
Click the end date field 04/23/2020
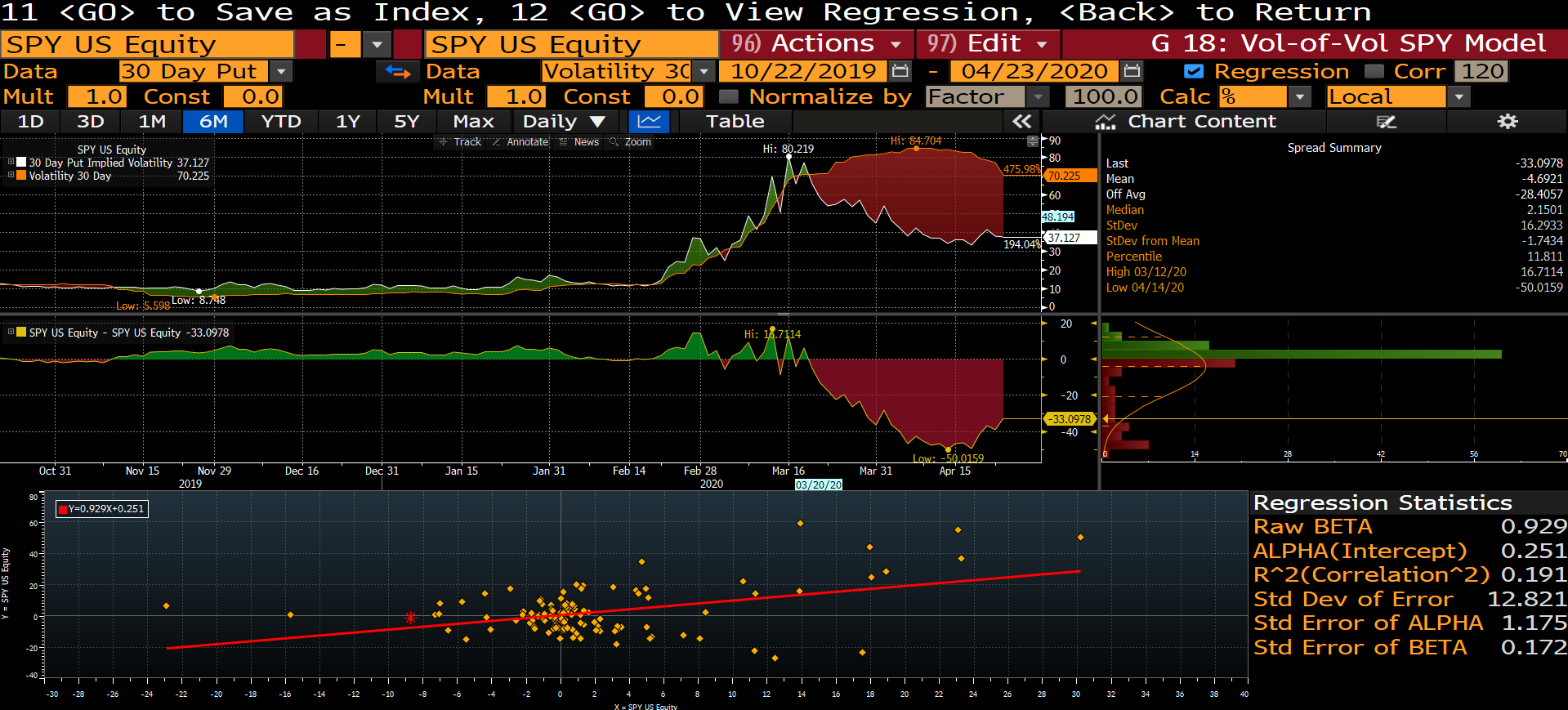point(1034,72)
